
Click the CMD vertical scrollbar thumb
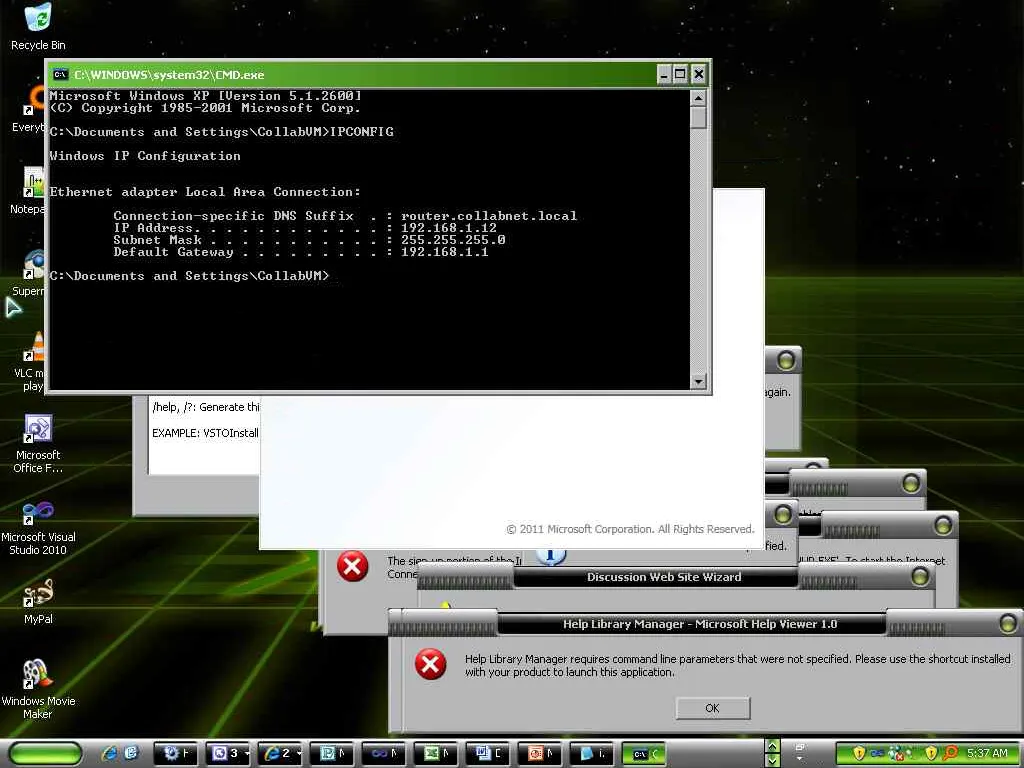698,118
